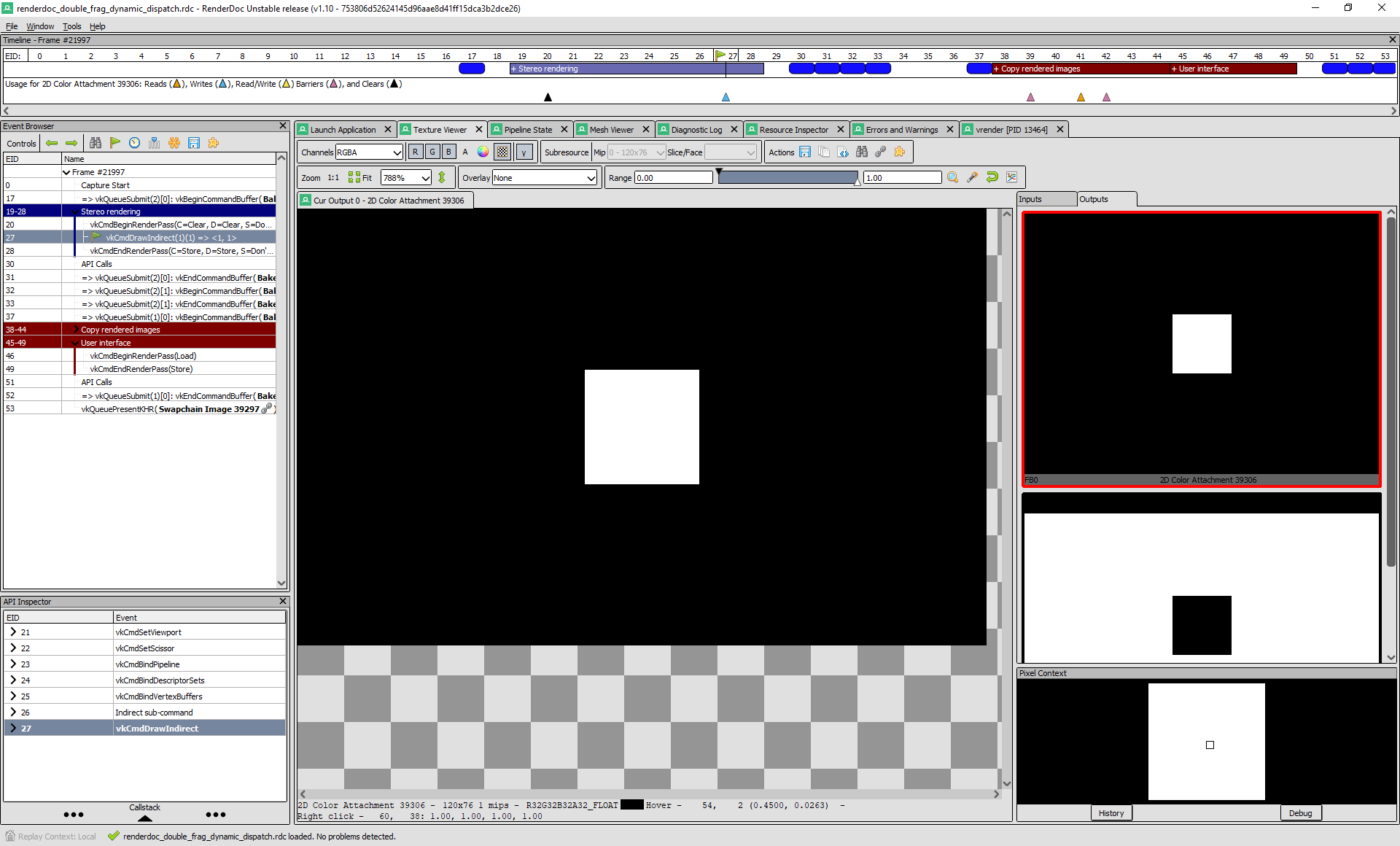Open find event binoculars in Event Browser
This screenshot has height=846, width=1400.
coord(96,143)
